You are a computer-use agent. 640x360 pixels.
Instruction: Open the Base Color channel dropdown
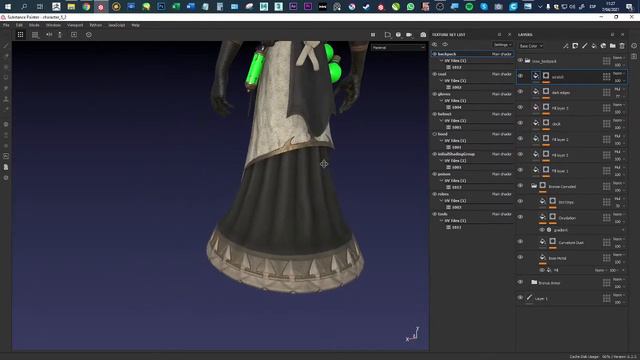point(531,46)
